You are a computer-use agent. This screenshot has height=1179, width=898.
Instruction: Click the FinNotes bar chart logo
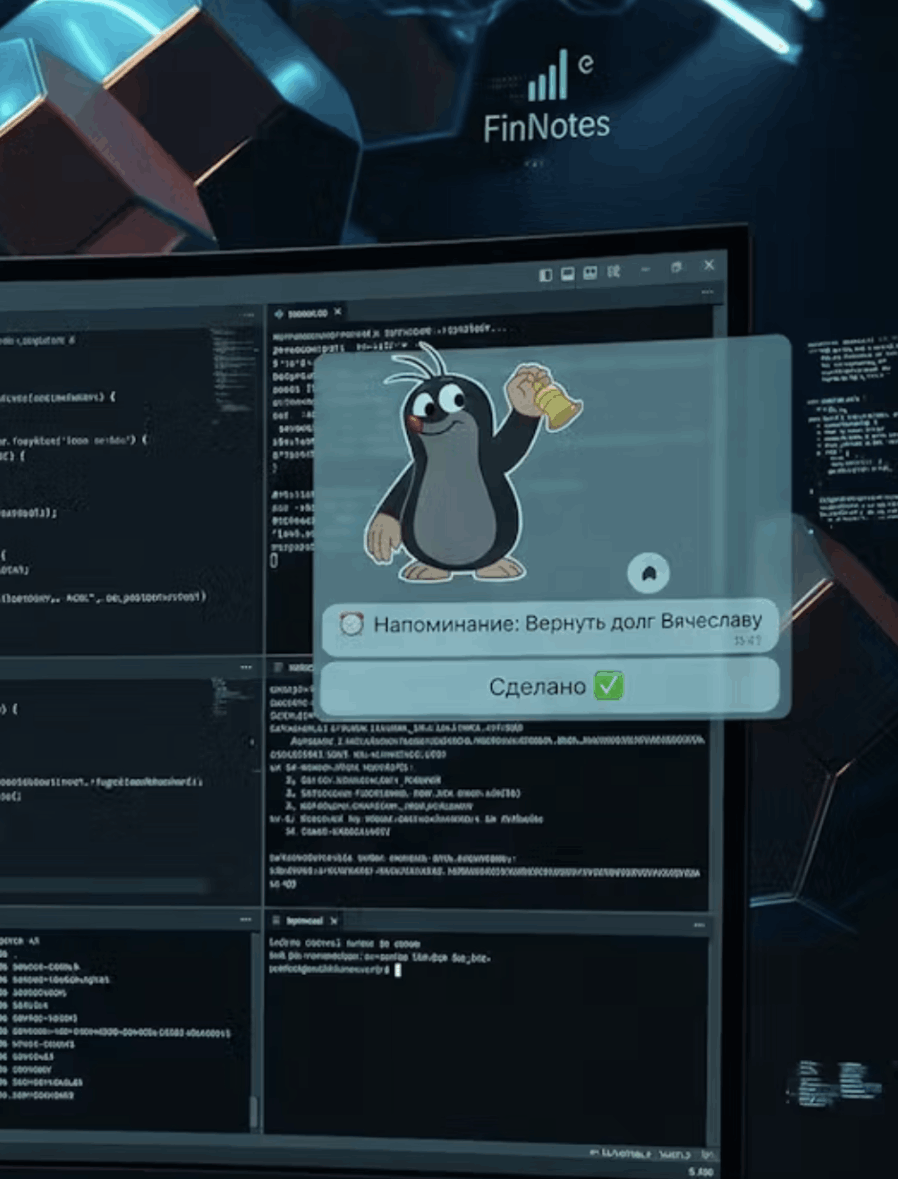549,79
